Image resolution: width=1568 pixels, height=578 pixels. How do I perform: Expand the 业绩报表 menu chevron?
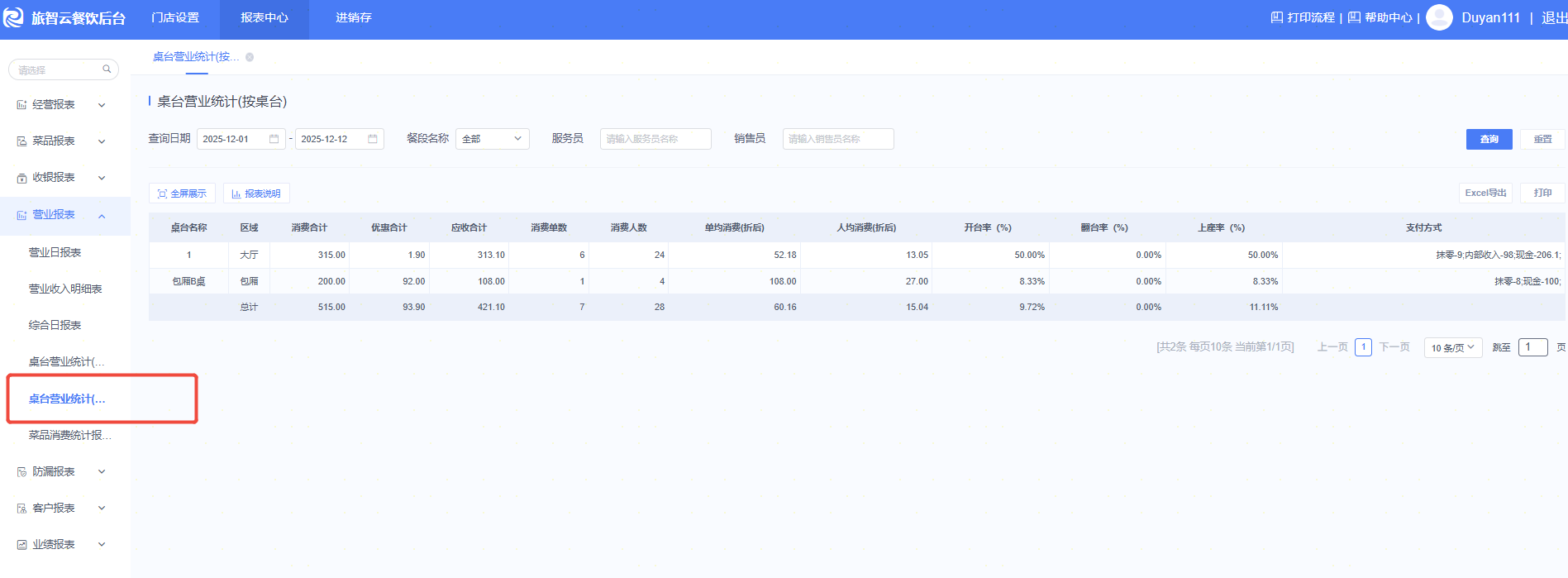(x=102, y=545)
